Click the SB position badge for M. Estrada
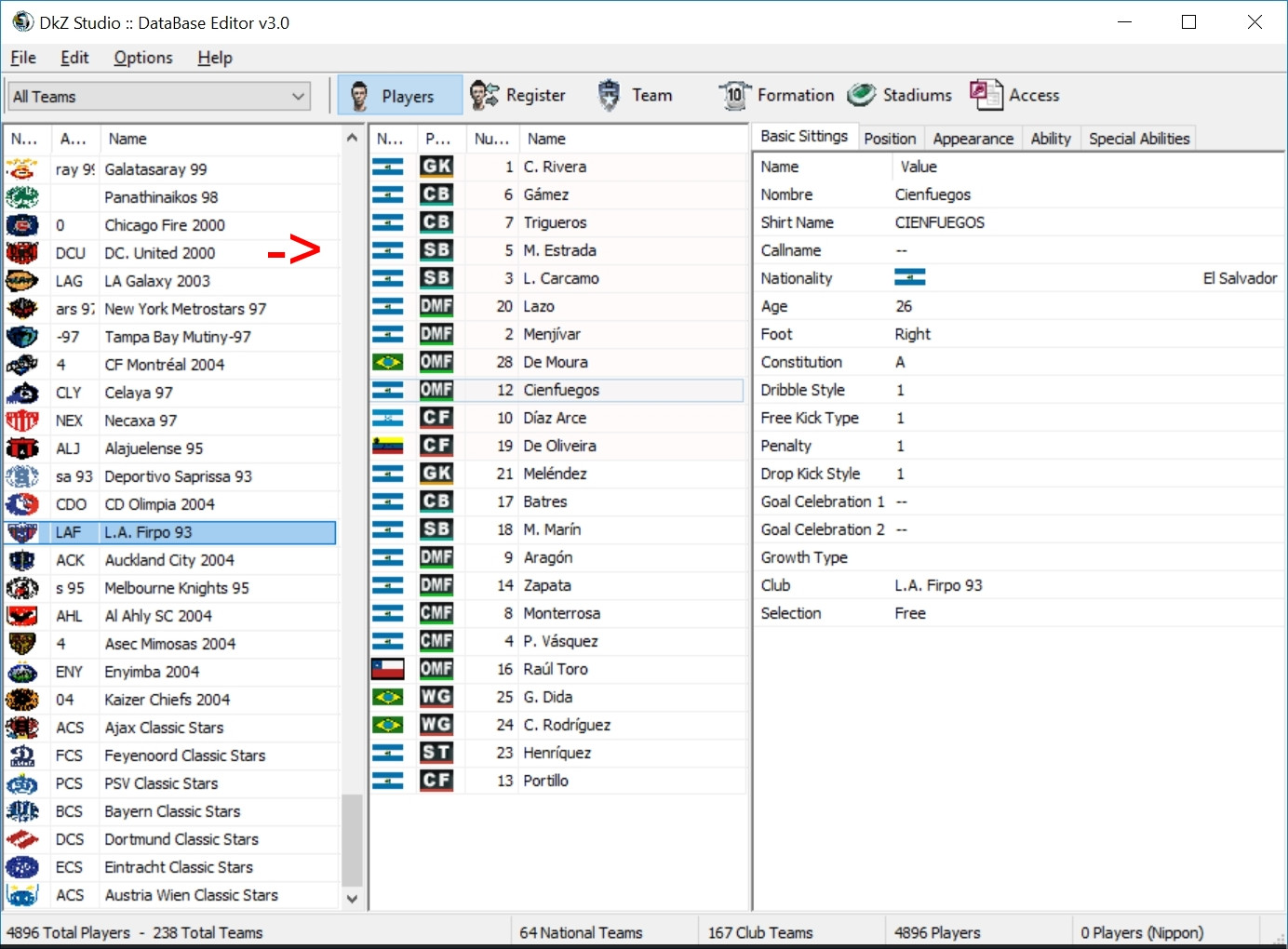The height and width of the screenshot is (949, 1288). pyautogui.click(x=436, y=250)
